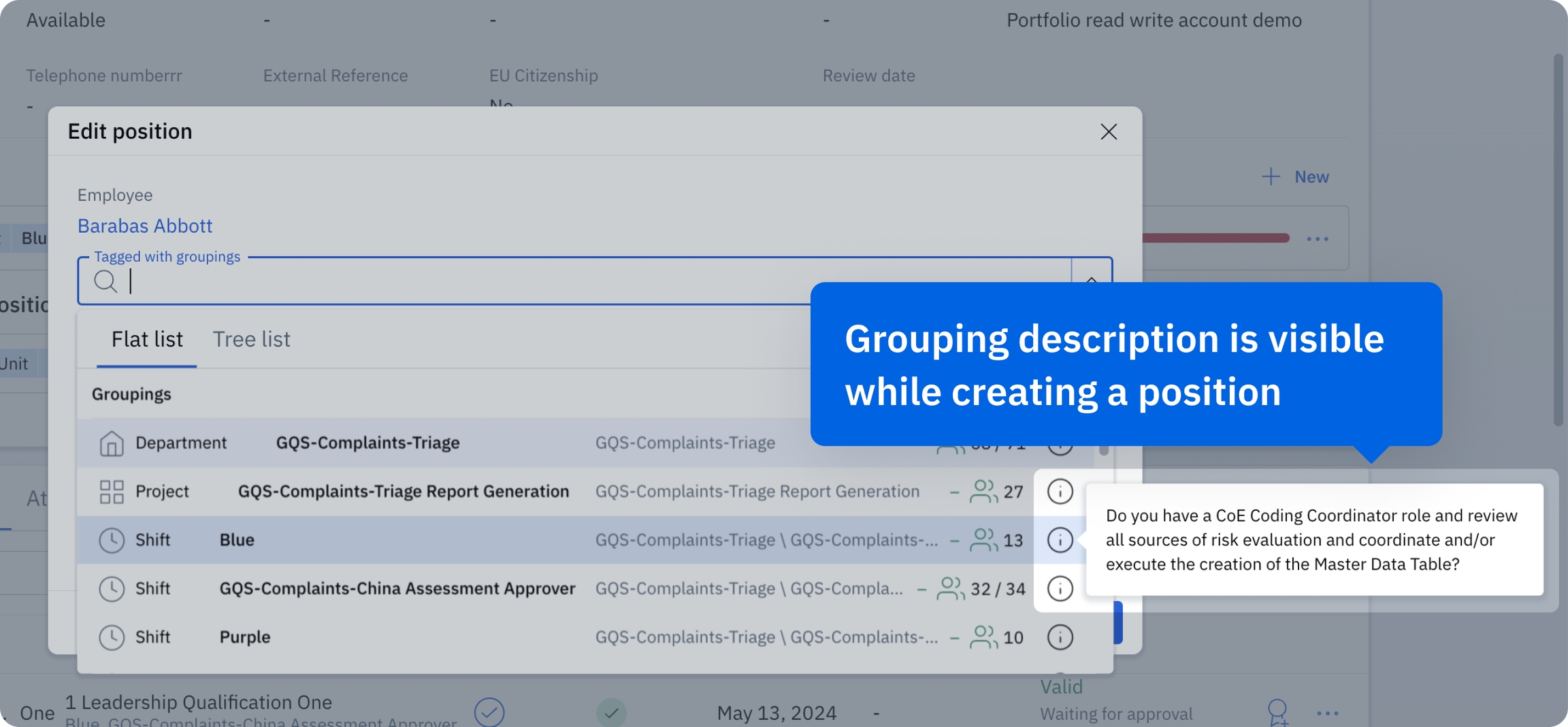The image size is (1568, 727).
Task: Click the award badge icon in qualification row
Action: tap(1277, 712)
